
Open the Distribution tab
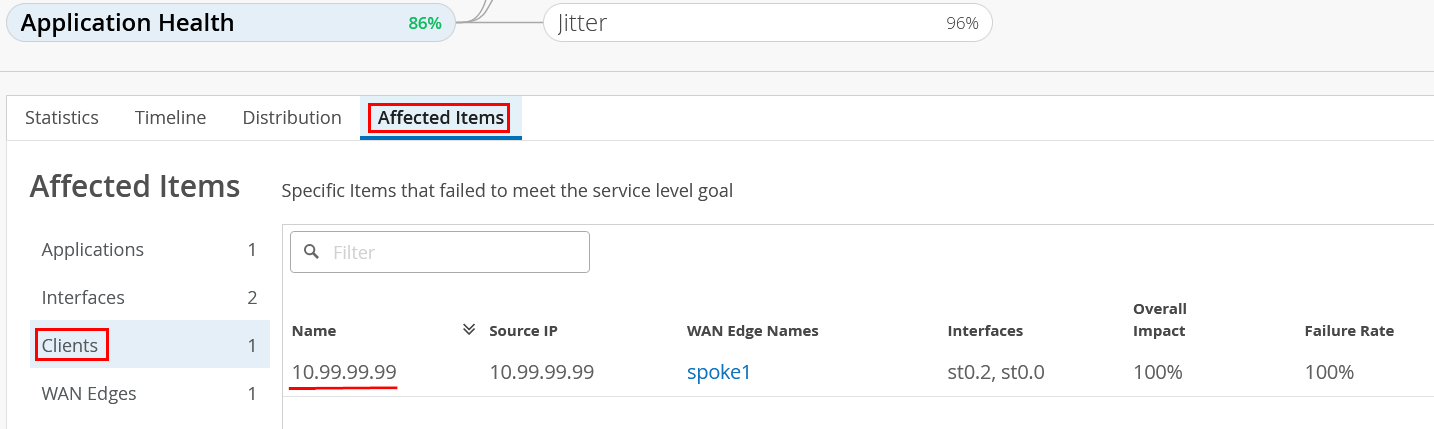tap(292, 118)
